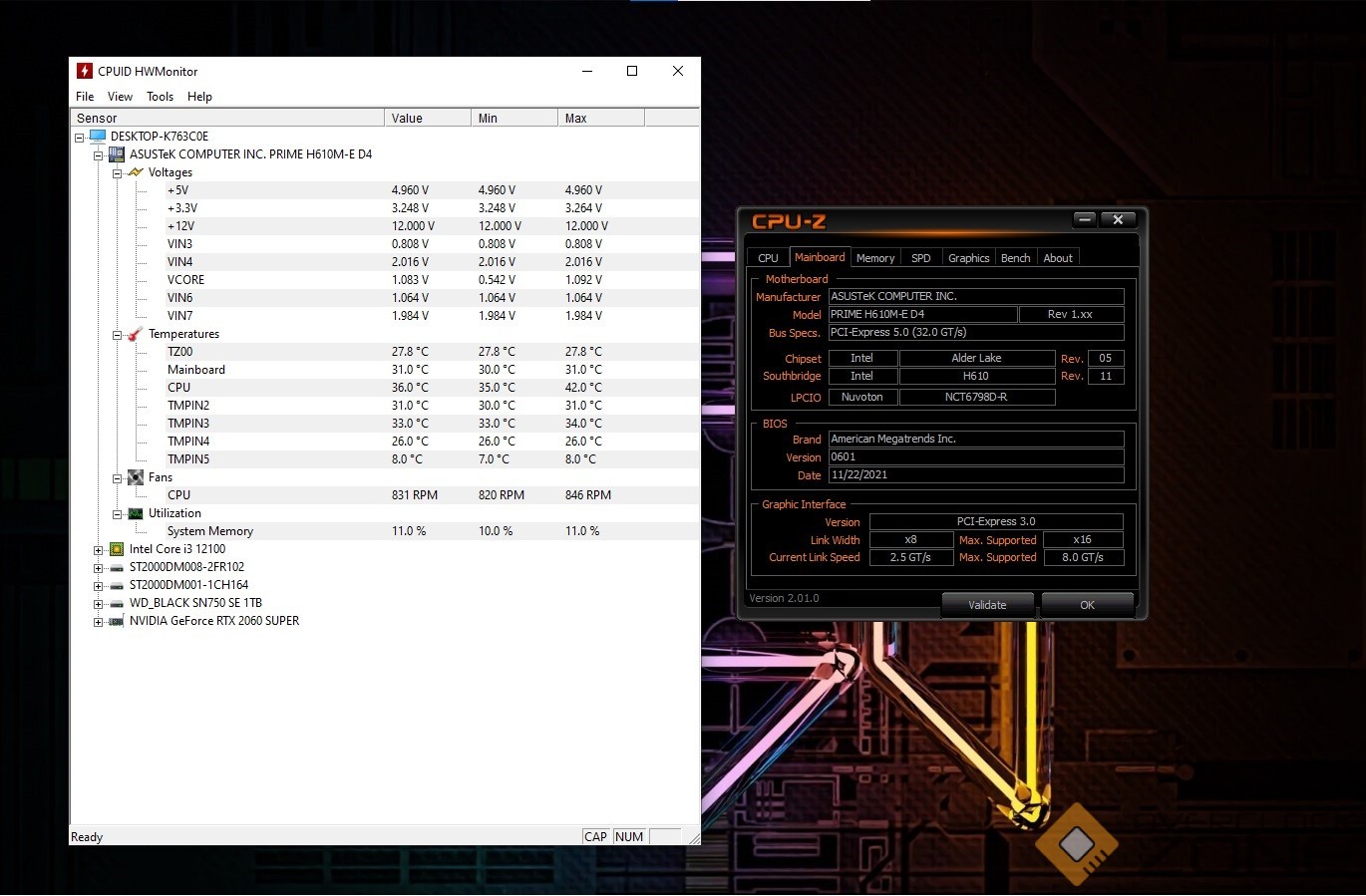Screen dimensions: 1366x896
Task: Expand the ST2000DM001-1CH164 drive node
Action: pyautogui.click(x=98, y=586)
